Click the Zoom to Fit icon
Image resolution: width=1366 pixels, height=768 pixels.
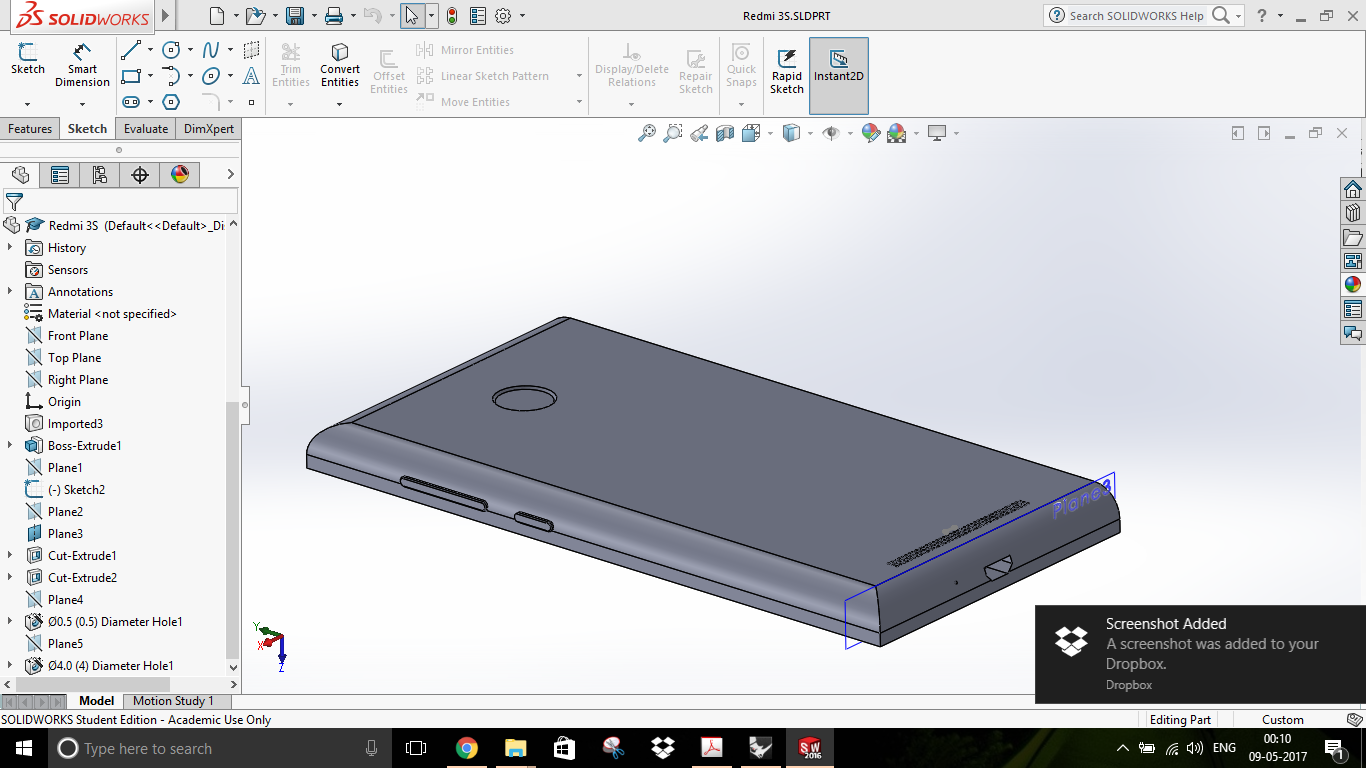tap(647, 133)
